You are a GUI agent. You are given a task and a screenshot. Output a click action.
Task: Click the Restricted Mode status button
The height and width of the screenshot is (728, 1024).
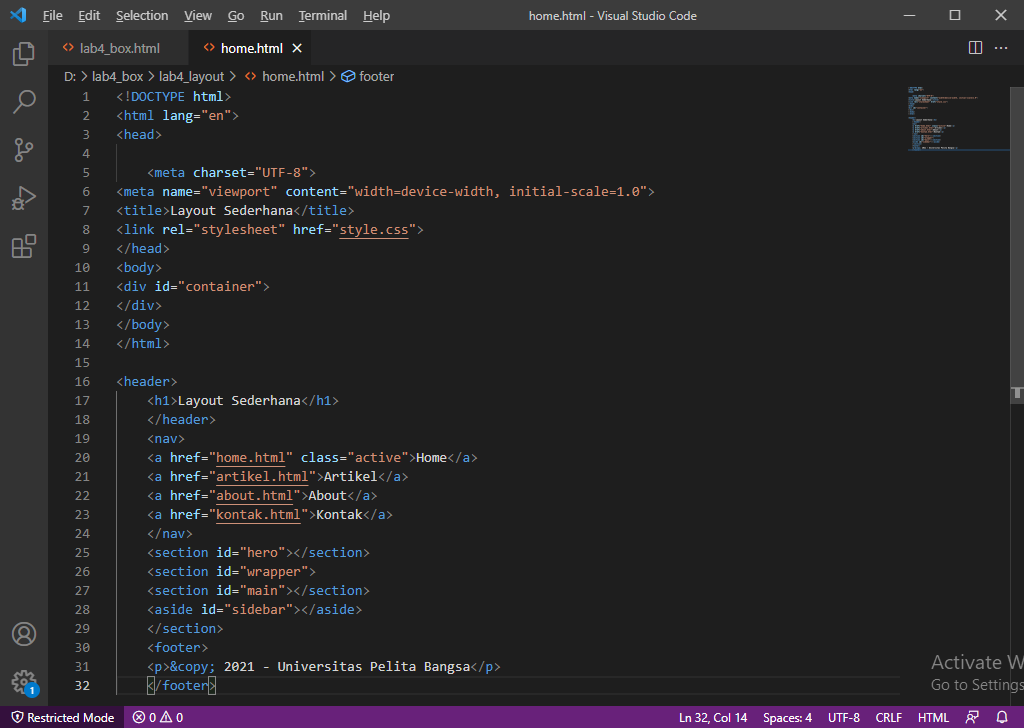[62, 717]
